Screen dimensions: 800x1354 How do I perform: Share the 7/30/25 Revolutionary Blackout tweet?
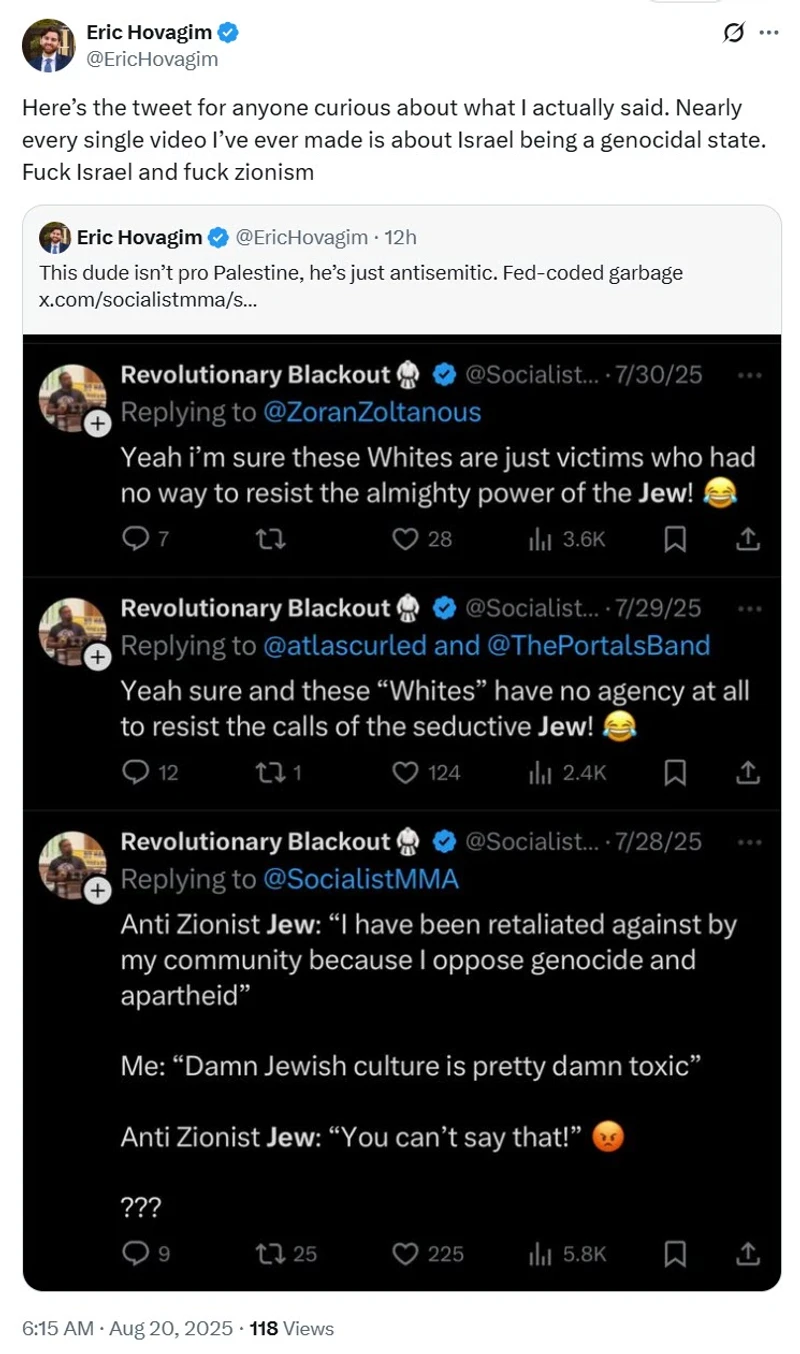(x=748, y=540)
